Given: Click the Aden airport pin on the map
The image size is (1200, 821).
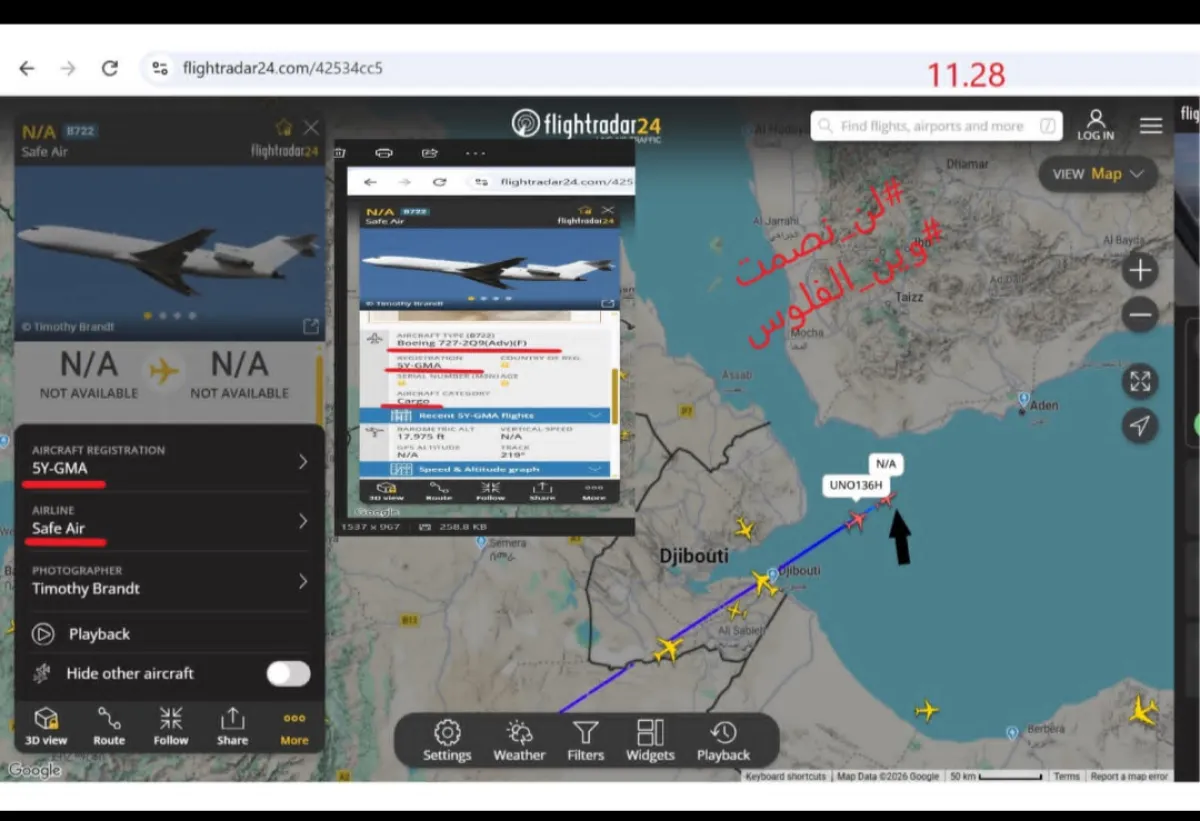Looking at the screenshot, I should (x=1022, y=398).
